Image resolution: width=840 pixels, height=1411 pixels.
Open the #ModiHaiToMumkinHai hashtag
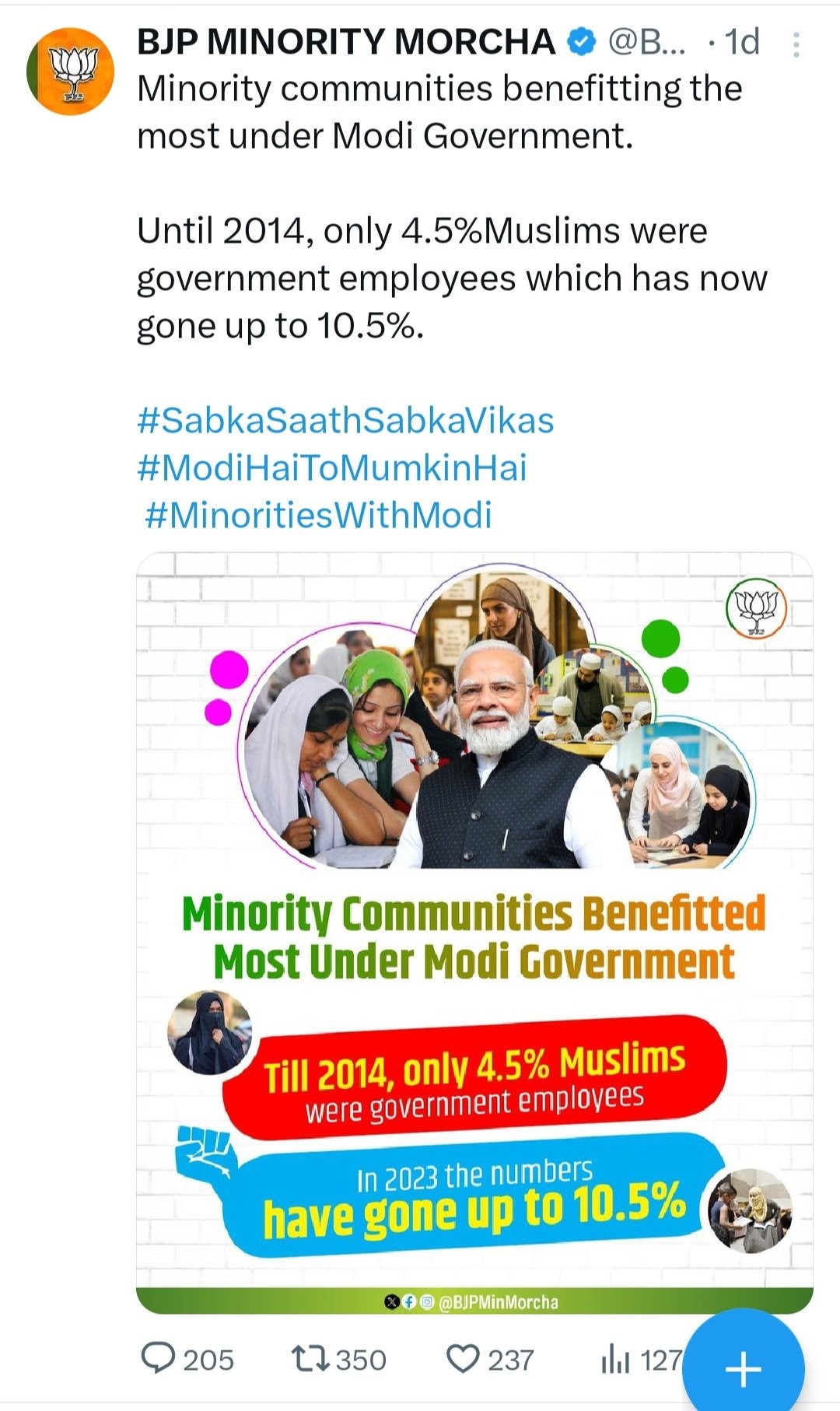(332, 468)
